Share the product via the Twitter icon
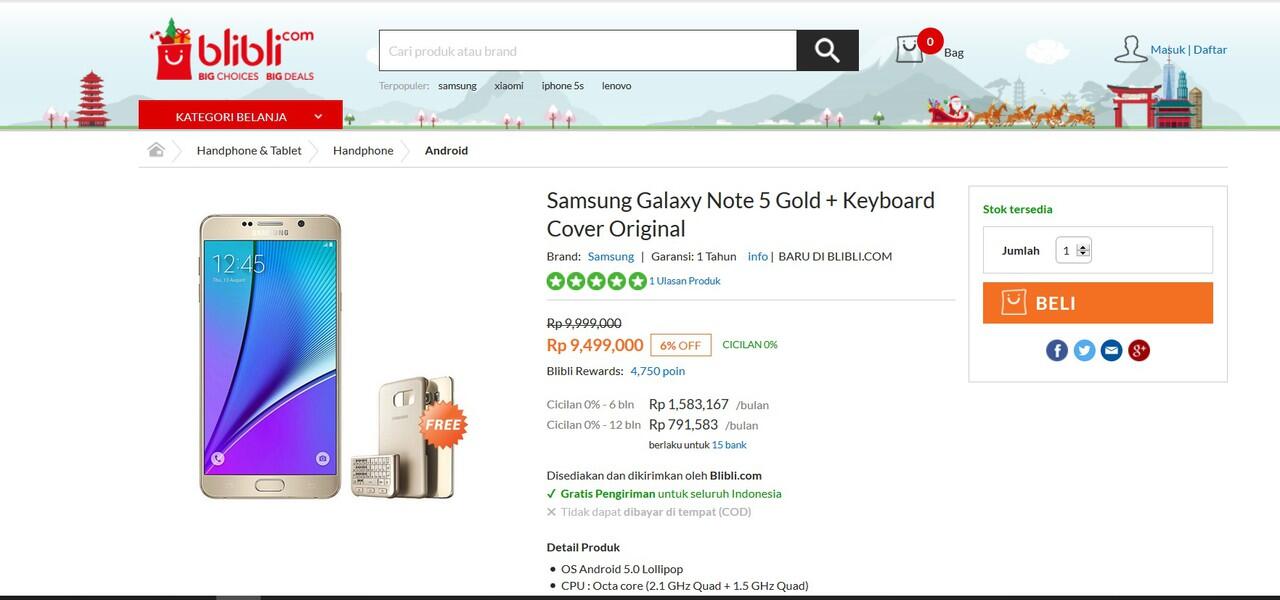This screenshot has height=600, width=1280. 1084,350
